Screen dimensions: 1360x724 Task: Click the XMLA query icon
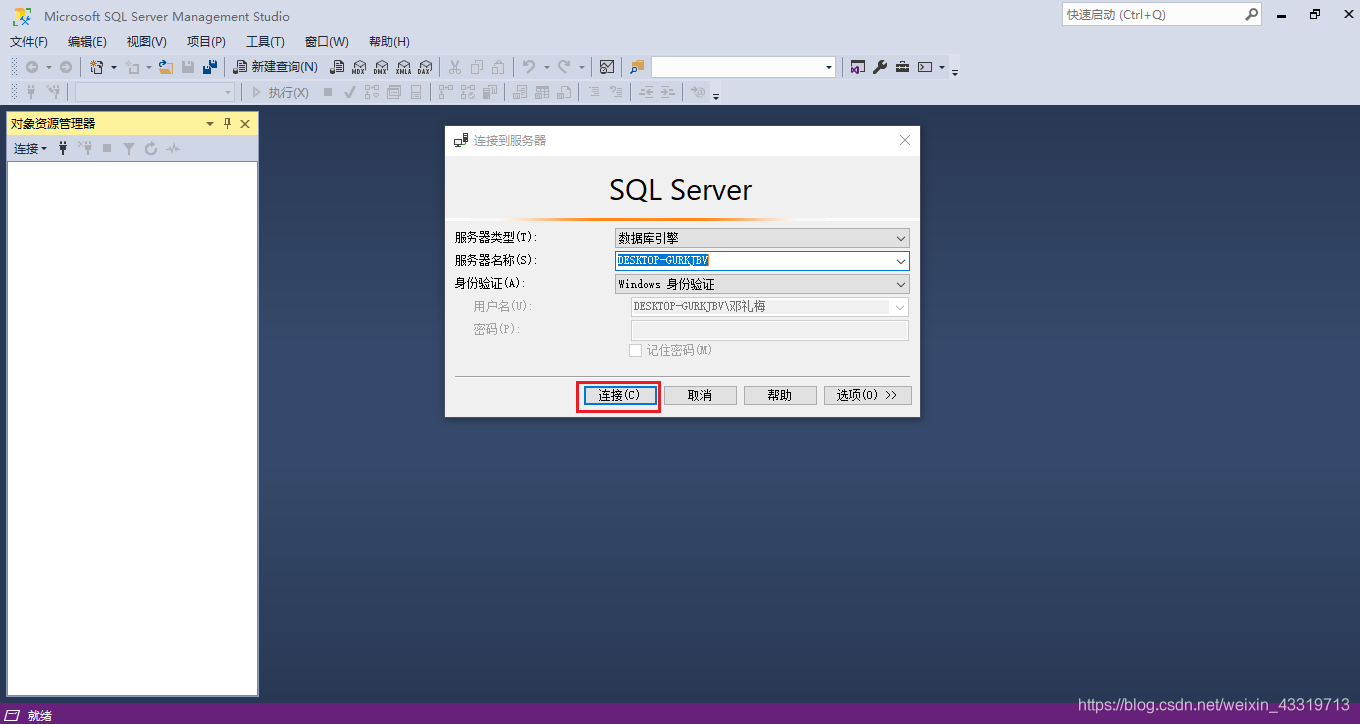pos(402,67)
